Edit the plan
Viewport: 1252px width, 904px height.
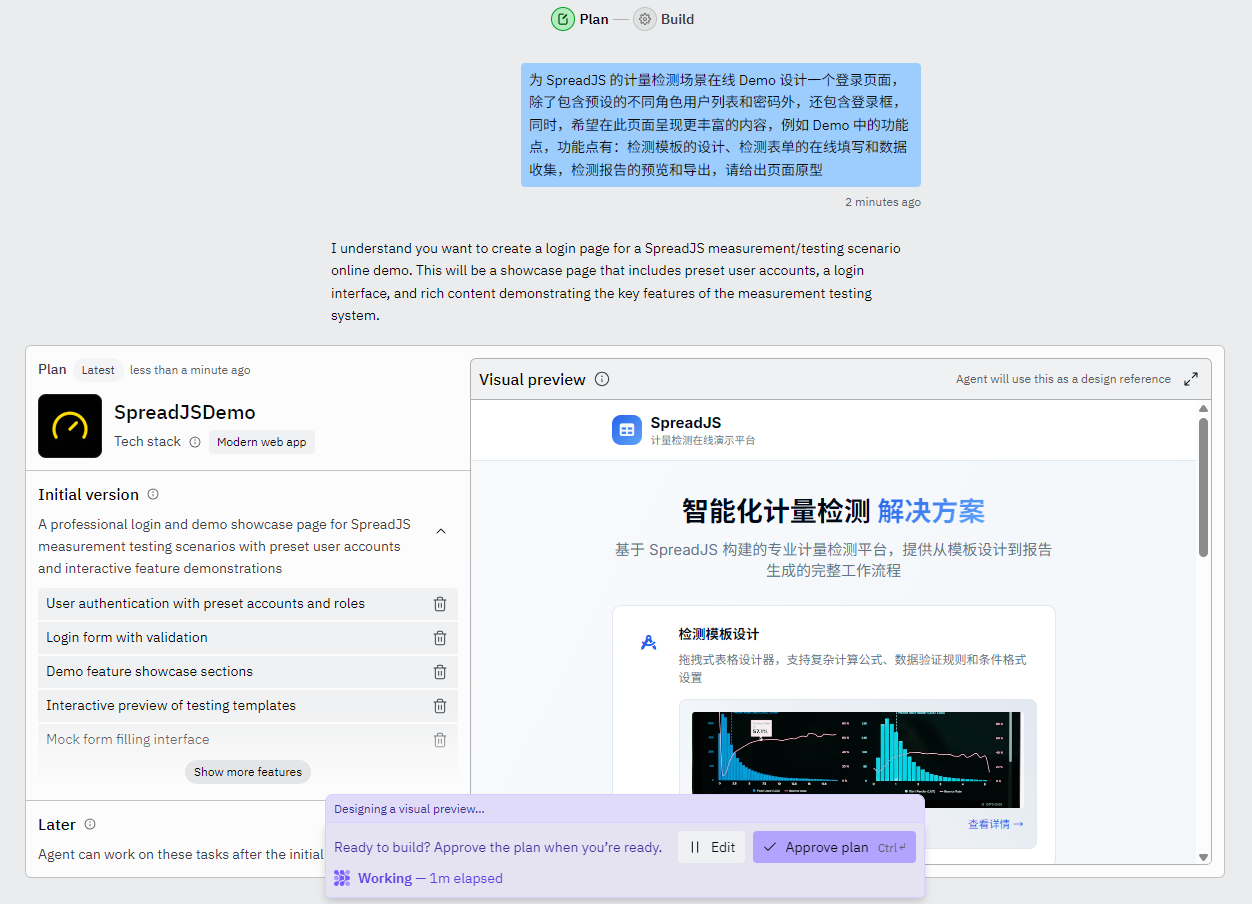tap(712, 847)
